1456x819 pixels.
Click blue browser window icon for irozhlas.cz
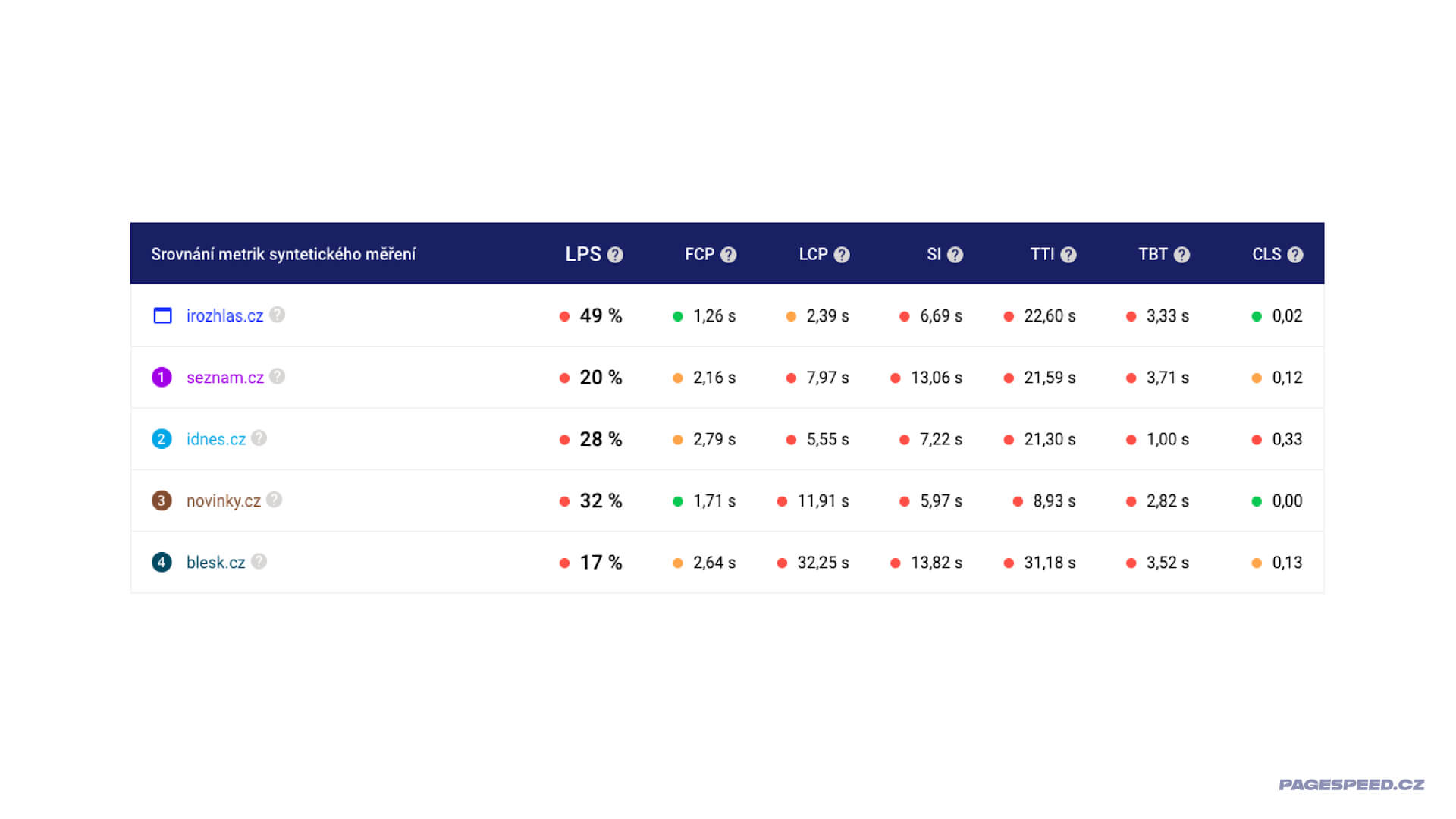coord(162,315)
